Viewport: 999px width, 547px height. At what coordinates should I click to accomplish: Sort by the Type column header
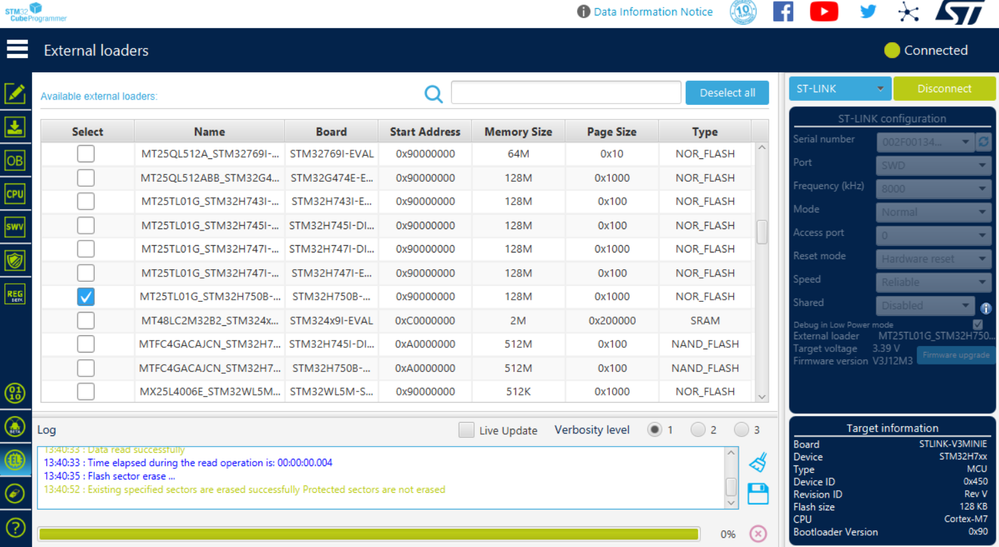coord(705,131)
